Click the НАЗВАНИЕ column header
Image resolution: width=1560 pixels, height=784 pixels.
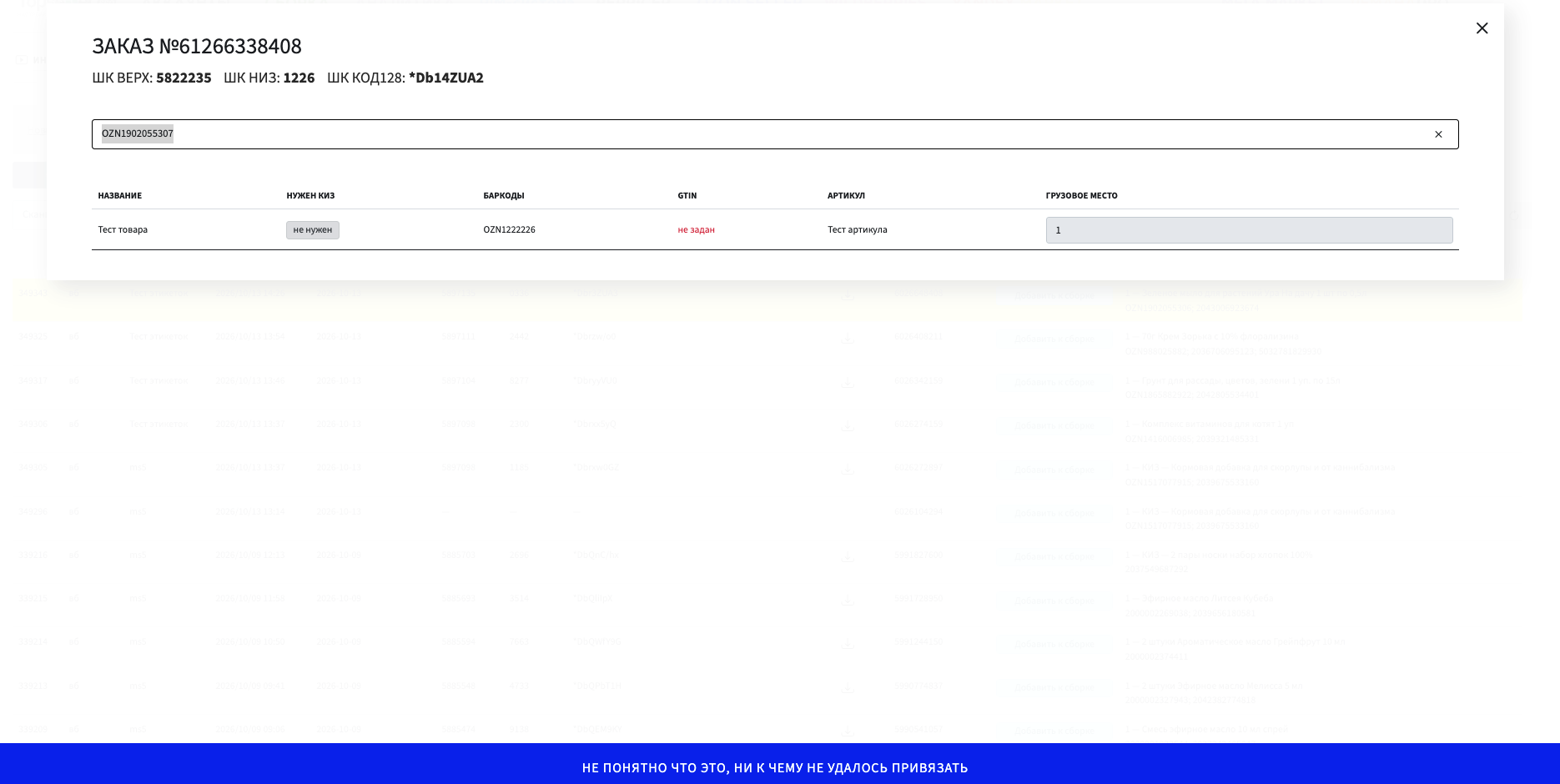pyautogui.click(x=119, y=196)
